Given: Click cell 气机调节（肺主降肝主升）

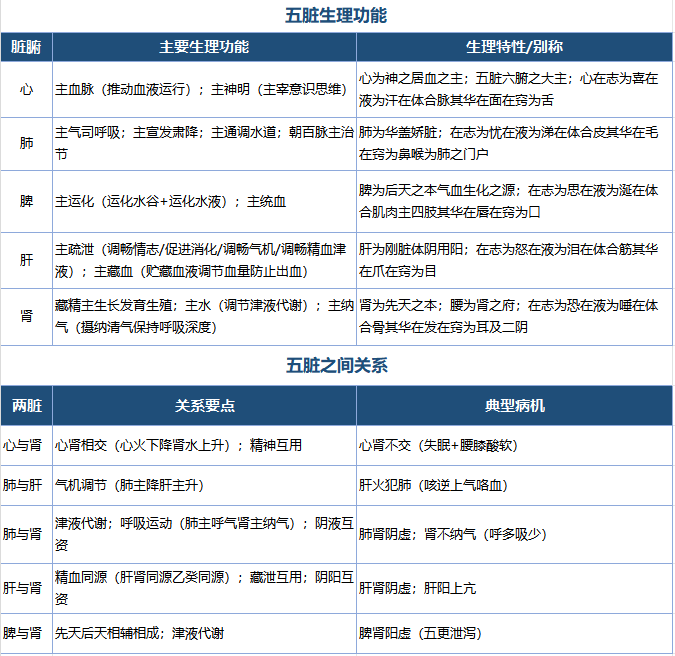Looking at the screenshot, I should coord(204,486).
